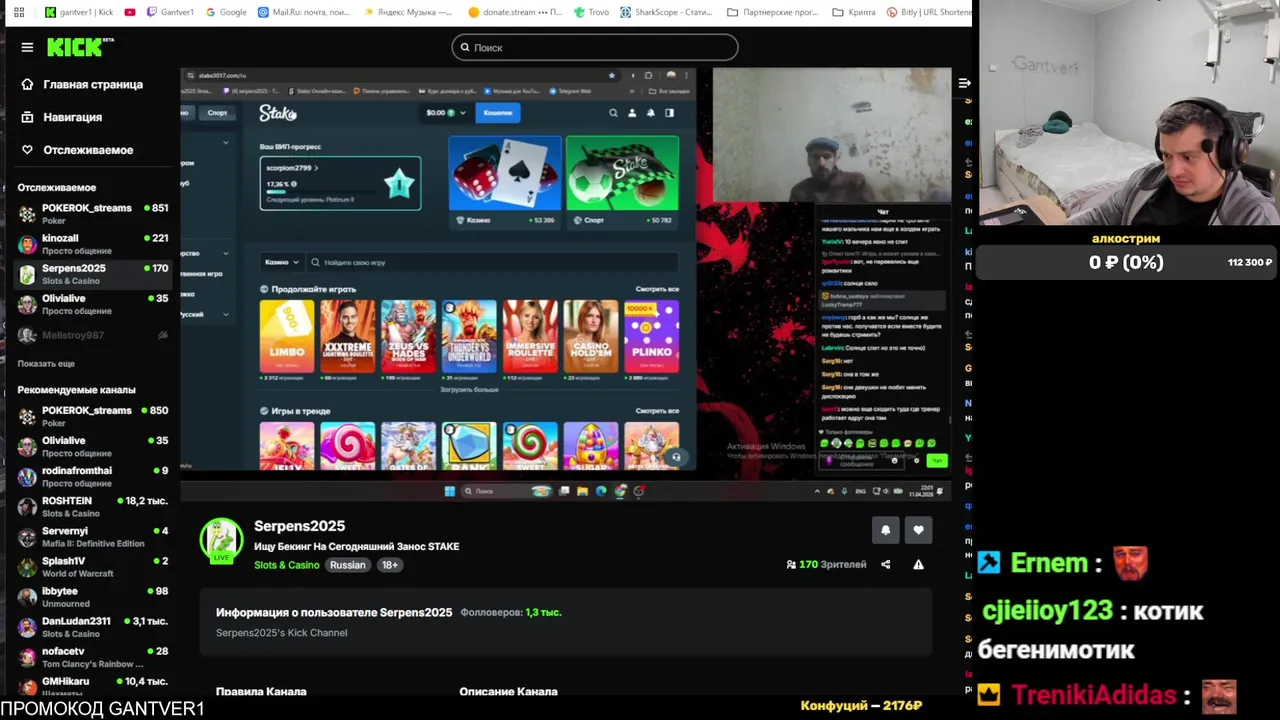The height and width of the screenshot is (720, 1280).
Task: Open Главная страница in the sidebar
Action: pos(82,85)
